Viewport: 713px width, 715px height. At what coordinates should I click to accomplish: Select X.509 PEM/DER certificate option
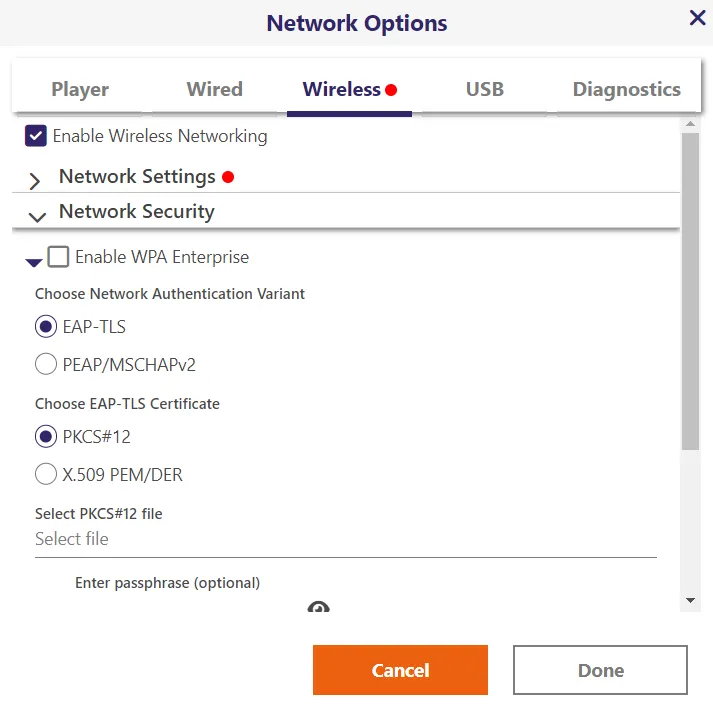[x=46, y=474]
